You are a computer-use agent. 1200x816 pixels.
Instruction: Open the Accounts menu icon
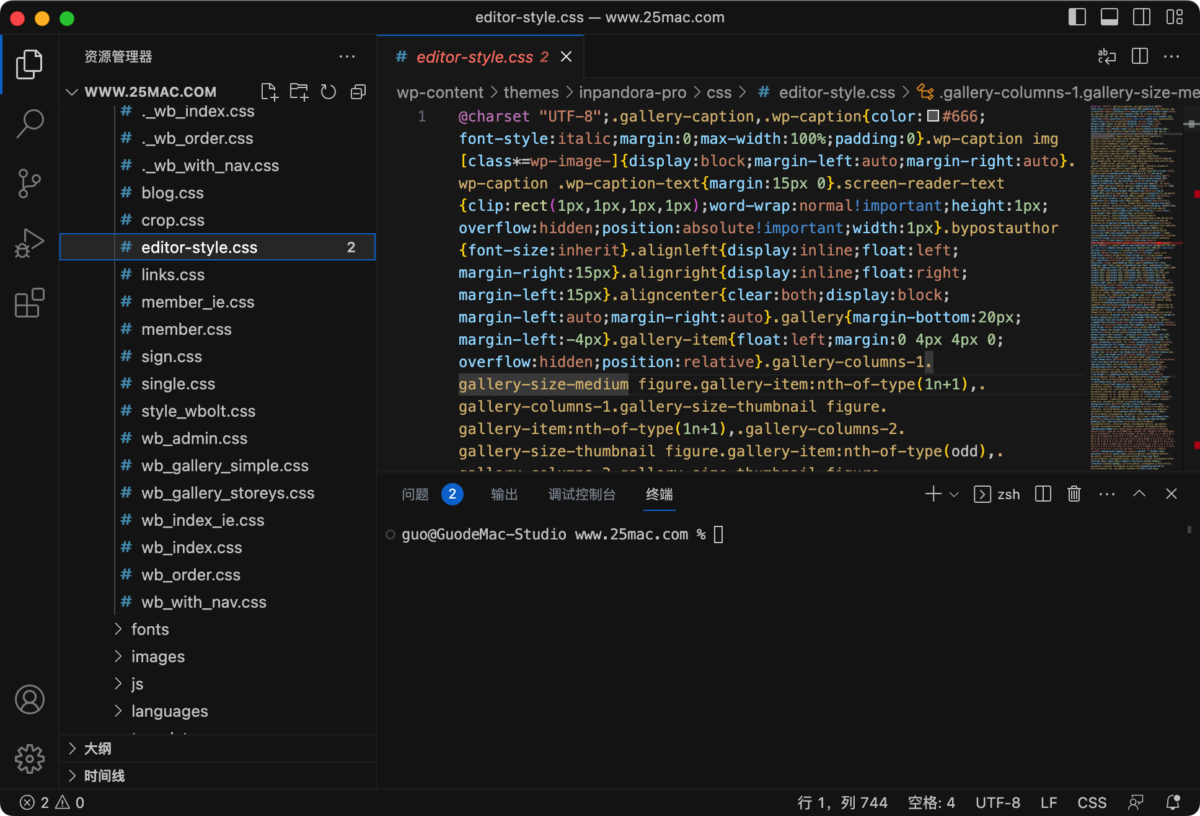[29, 699]
